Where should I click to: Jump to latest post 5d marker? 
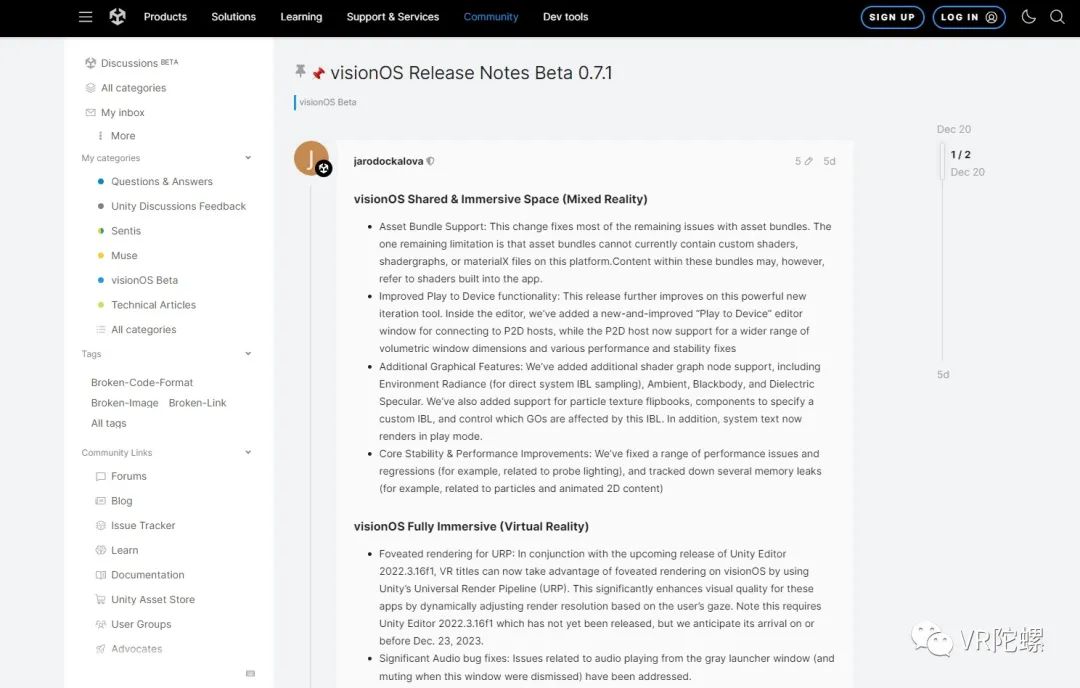[x=943, y=374]
